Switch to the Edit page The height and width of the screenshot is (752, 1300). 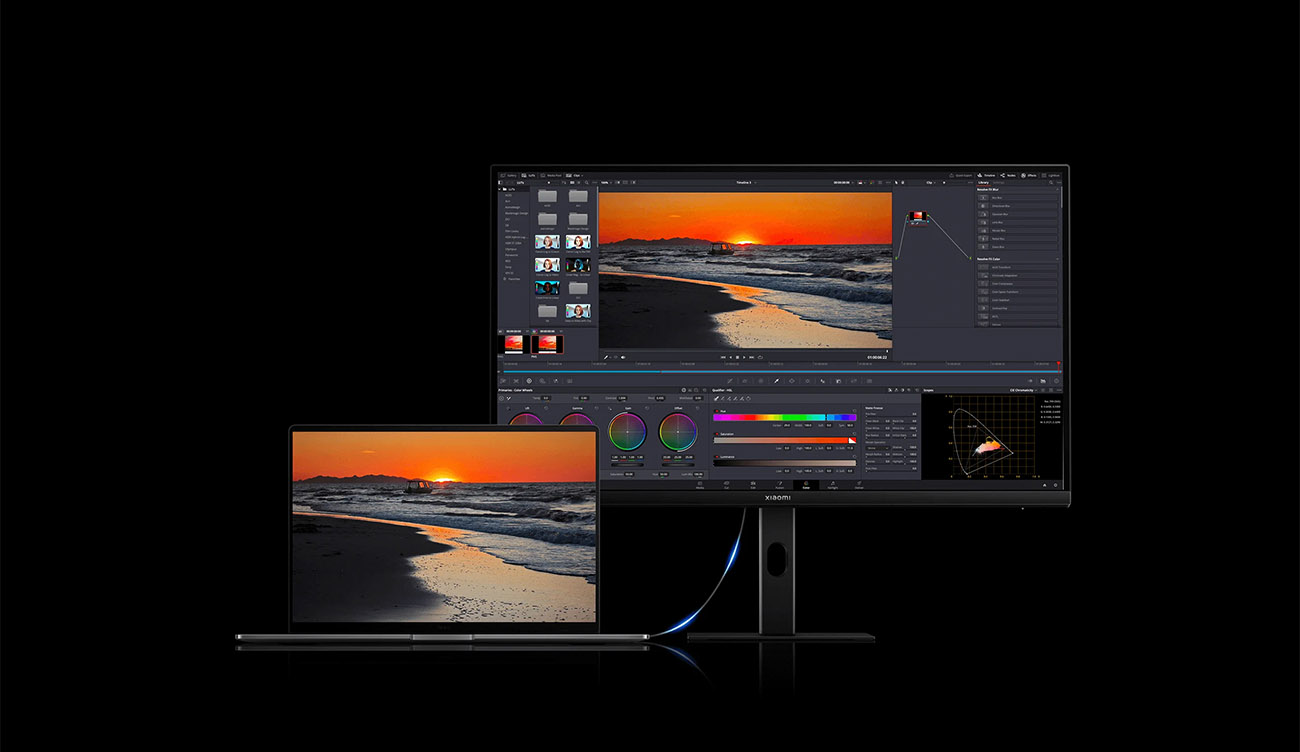pyautogui.click(x=753, y=485)
